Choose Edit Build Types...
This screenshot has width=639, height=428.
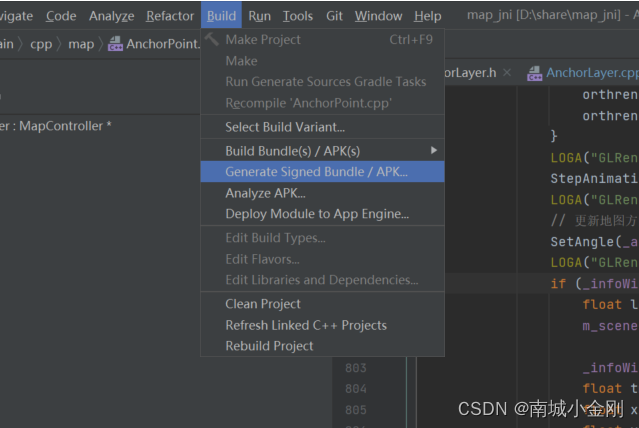(x=322, y=238)
